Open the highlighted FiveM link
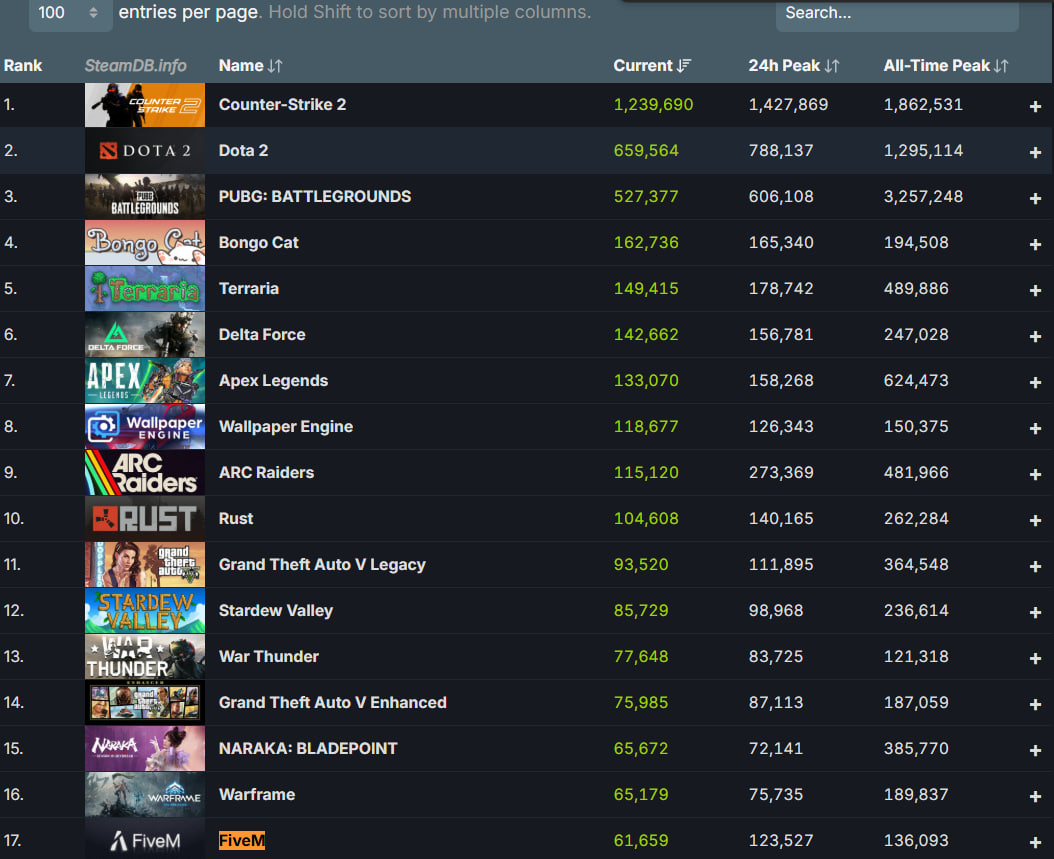Image resolution: width=1054 pixels, height=859 pixels. [242, 841]
